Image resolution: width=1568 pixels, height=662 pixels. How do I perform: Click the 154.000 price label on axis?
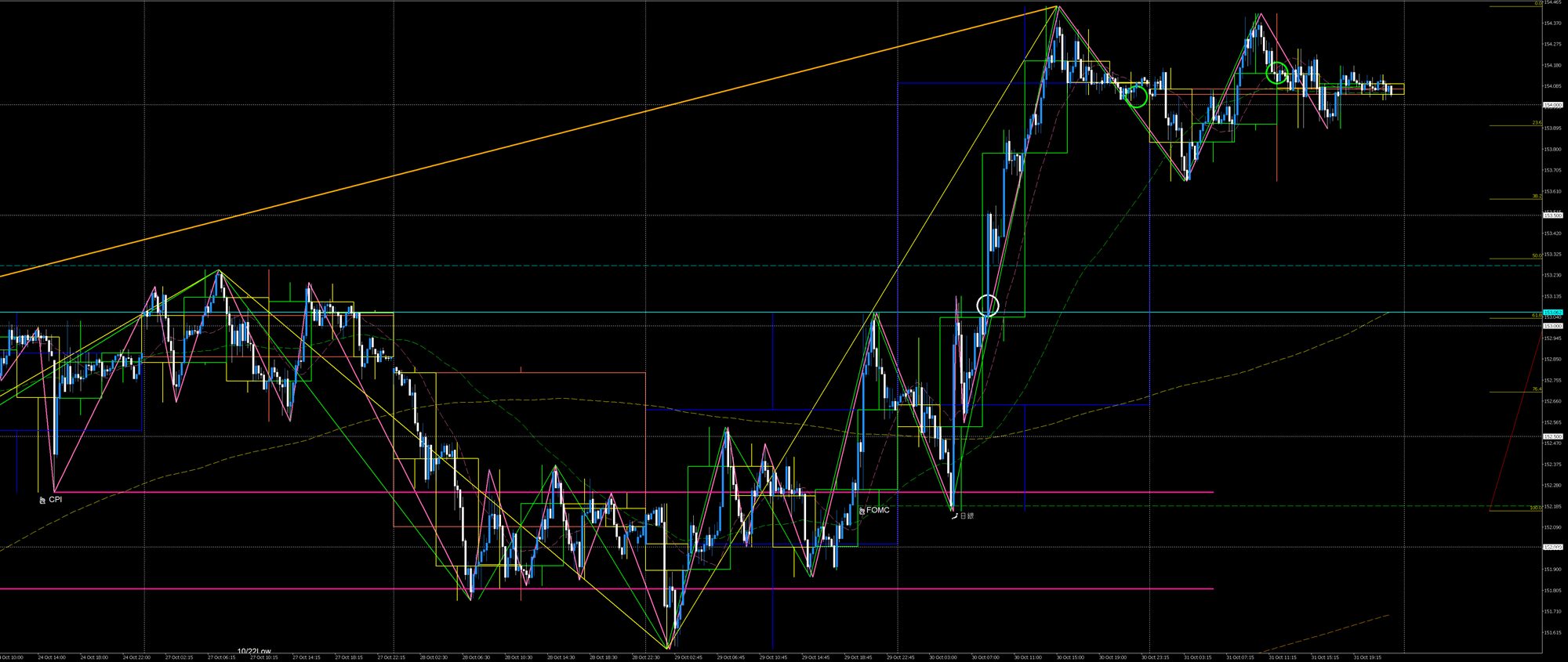click(1552, 105)
